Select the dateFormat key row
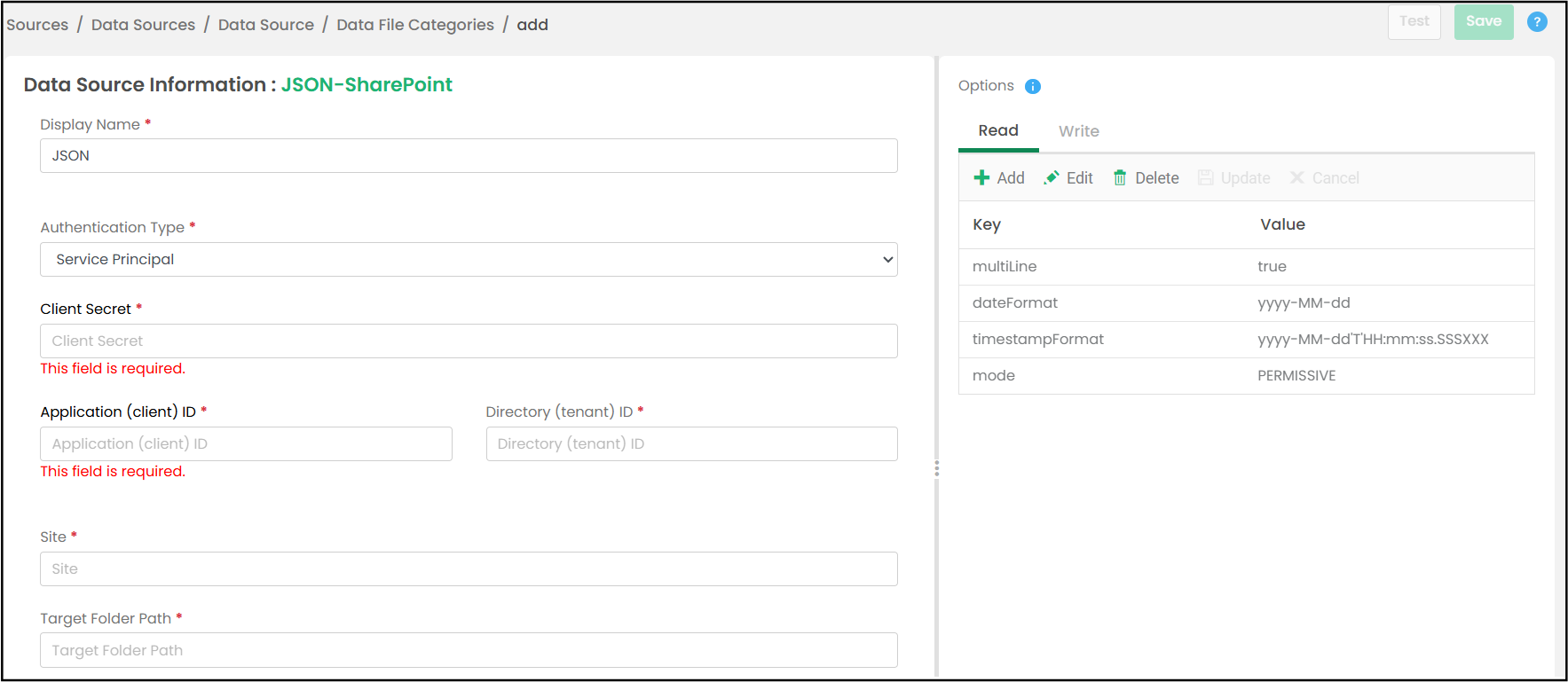Image resolution: width=1568 pixels, height=682 pixels. point(1246,302)
